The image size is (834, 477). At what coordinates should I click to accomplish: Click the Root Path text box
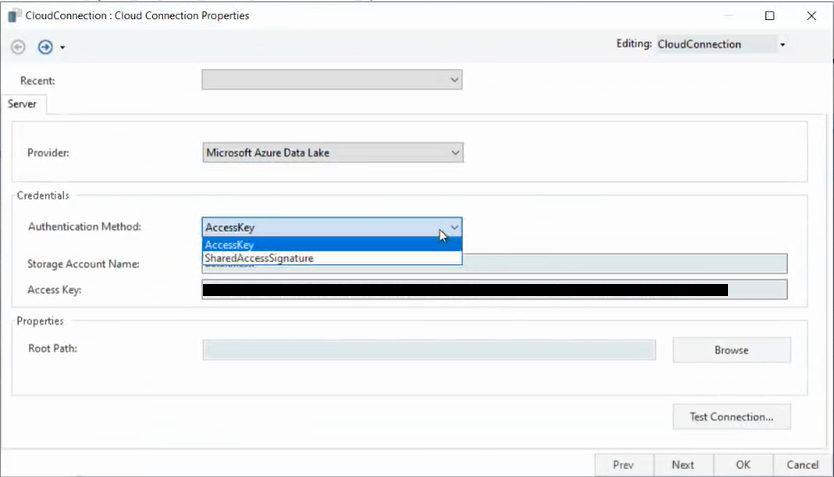pyautogui.click(x=428, y=350)
